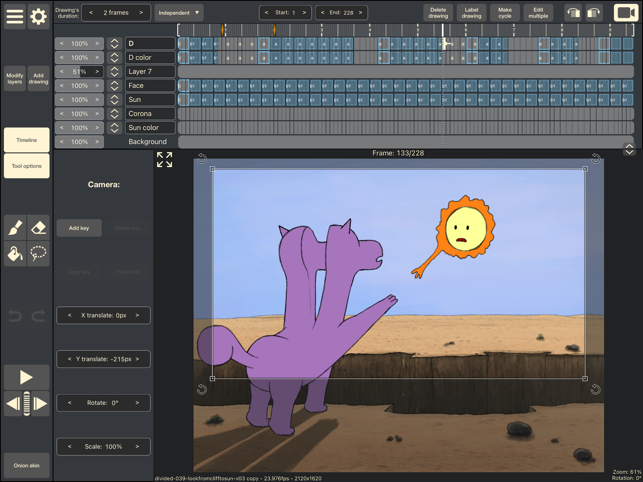Image resolution: width=643 pixels, height=482 pixels.
Task: Select the Lasso selection tool
Action: click(x=39, y=254)
